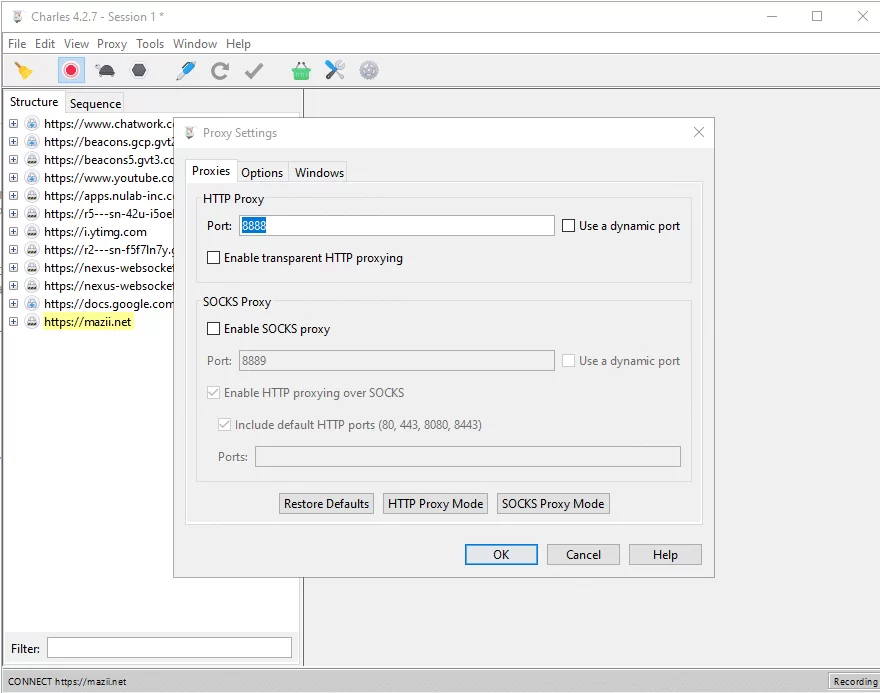The image size is (880, 693).
Task: Stop recording using the red record icon
Action: pyautogui.click(x=70, y=70)
